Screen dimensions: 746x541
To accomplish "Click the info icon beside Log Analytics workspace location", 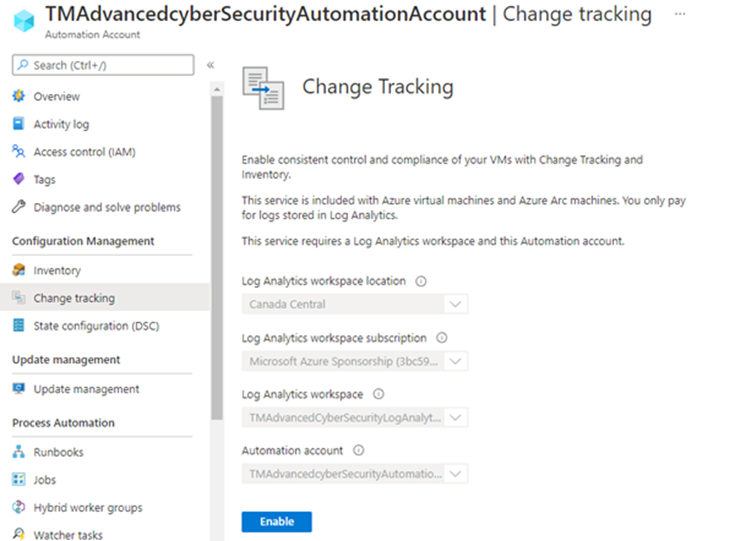I will (x=421, y=282).
